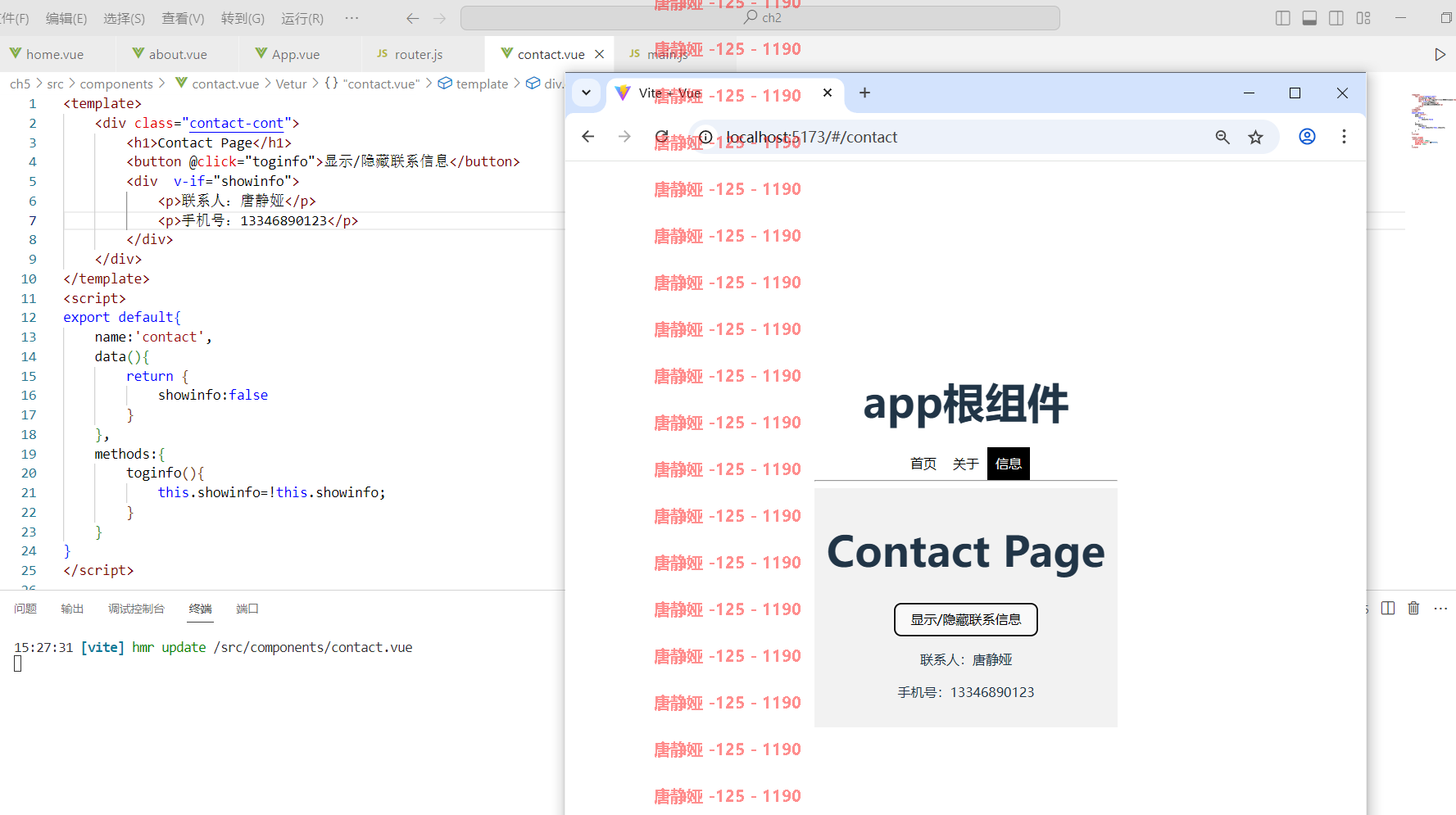Close the contact.vue editor tab
Image resolution: width=1456 pixels, height=815 pixels.
600,54
